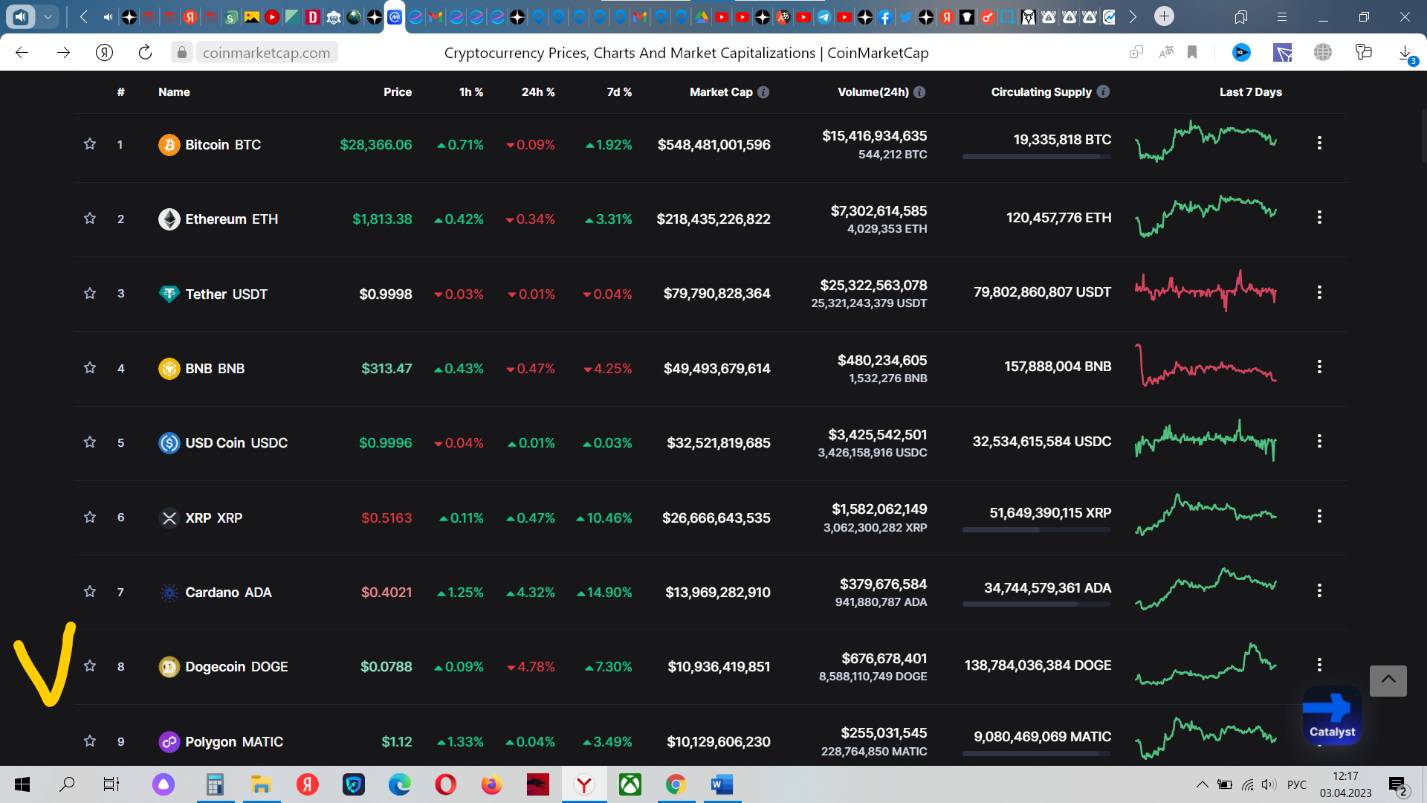
Task: Open browser downloads icon
Action: pos(1405,53)
